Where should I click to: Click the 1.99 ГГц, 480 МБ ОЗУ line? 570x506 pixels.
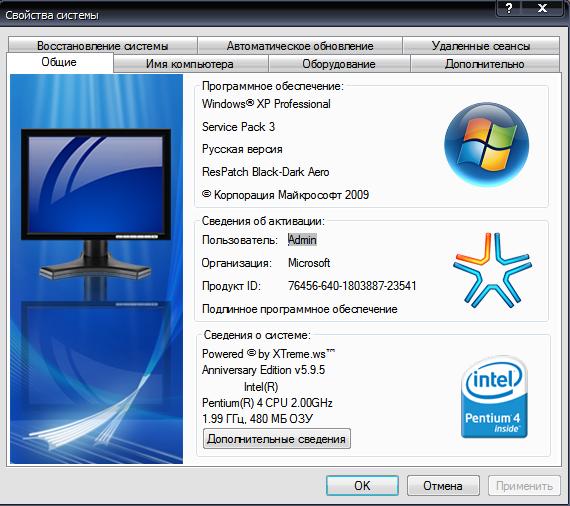click(257, 419)
